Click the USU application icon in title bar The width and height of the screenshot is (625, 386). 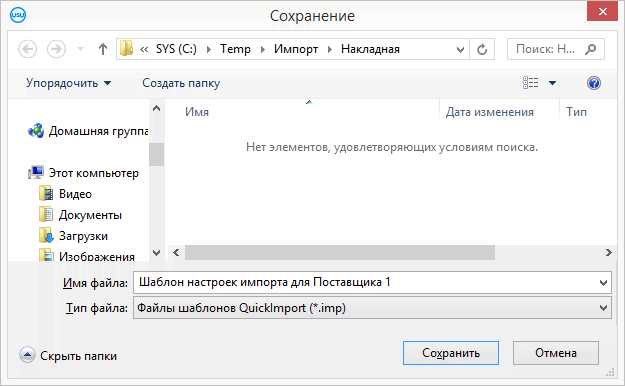[x=18, y=15]
